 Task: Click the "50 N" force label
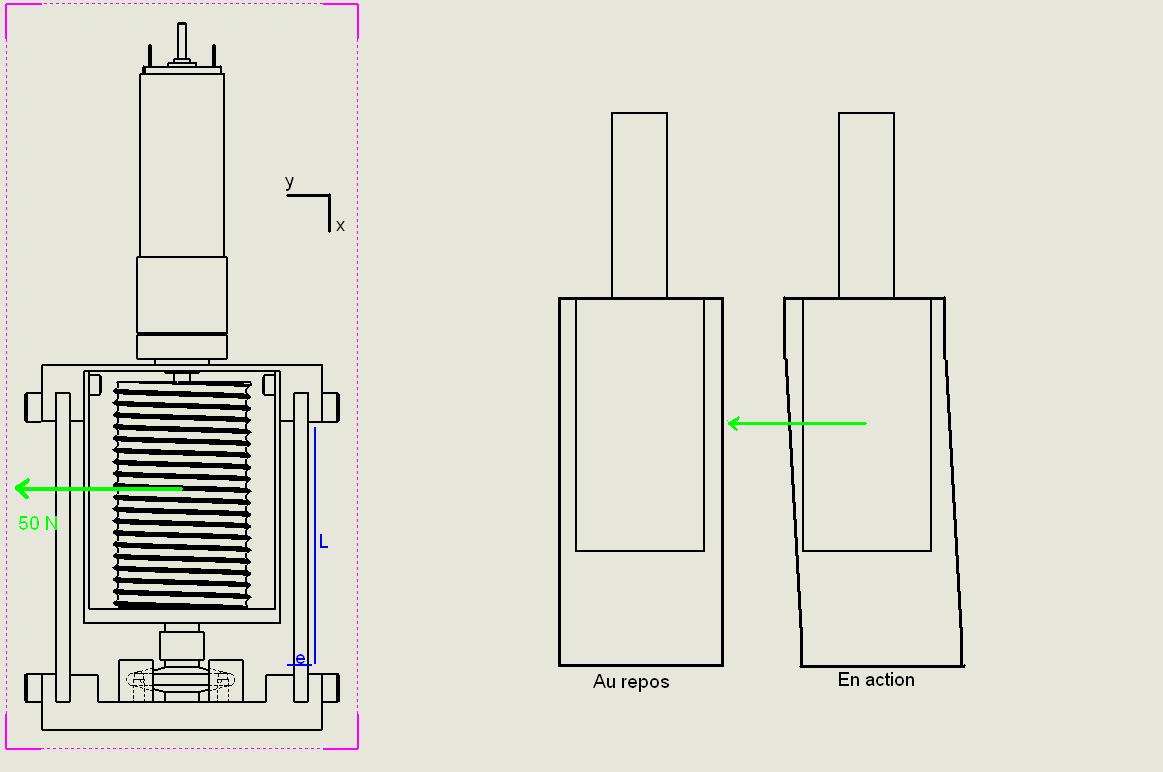click(x=38, y=523)
